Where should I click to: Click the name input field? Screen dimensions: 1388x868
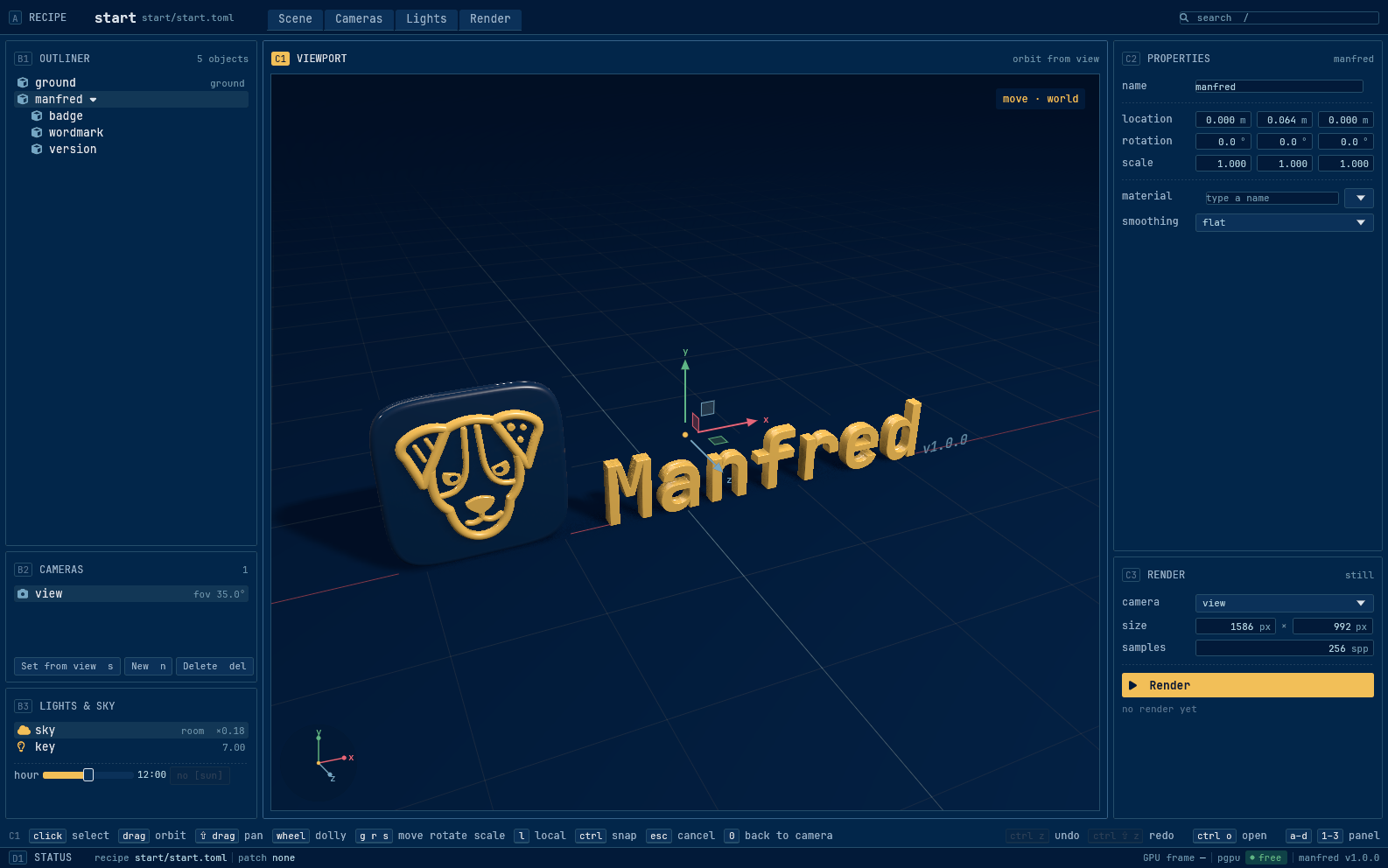pyautogui.click(x=1279, y=87)
